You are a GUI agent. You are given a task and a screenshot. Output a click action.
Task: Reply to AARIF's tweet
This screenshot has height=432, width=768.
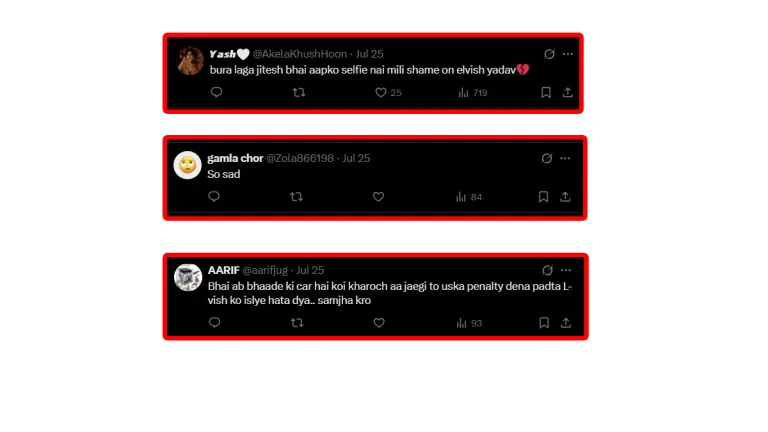(x=214, y=323)
